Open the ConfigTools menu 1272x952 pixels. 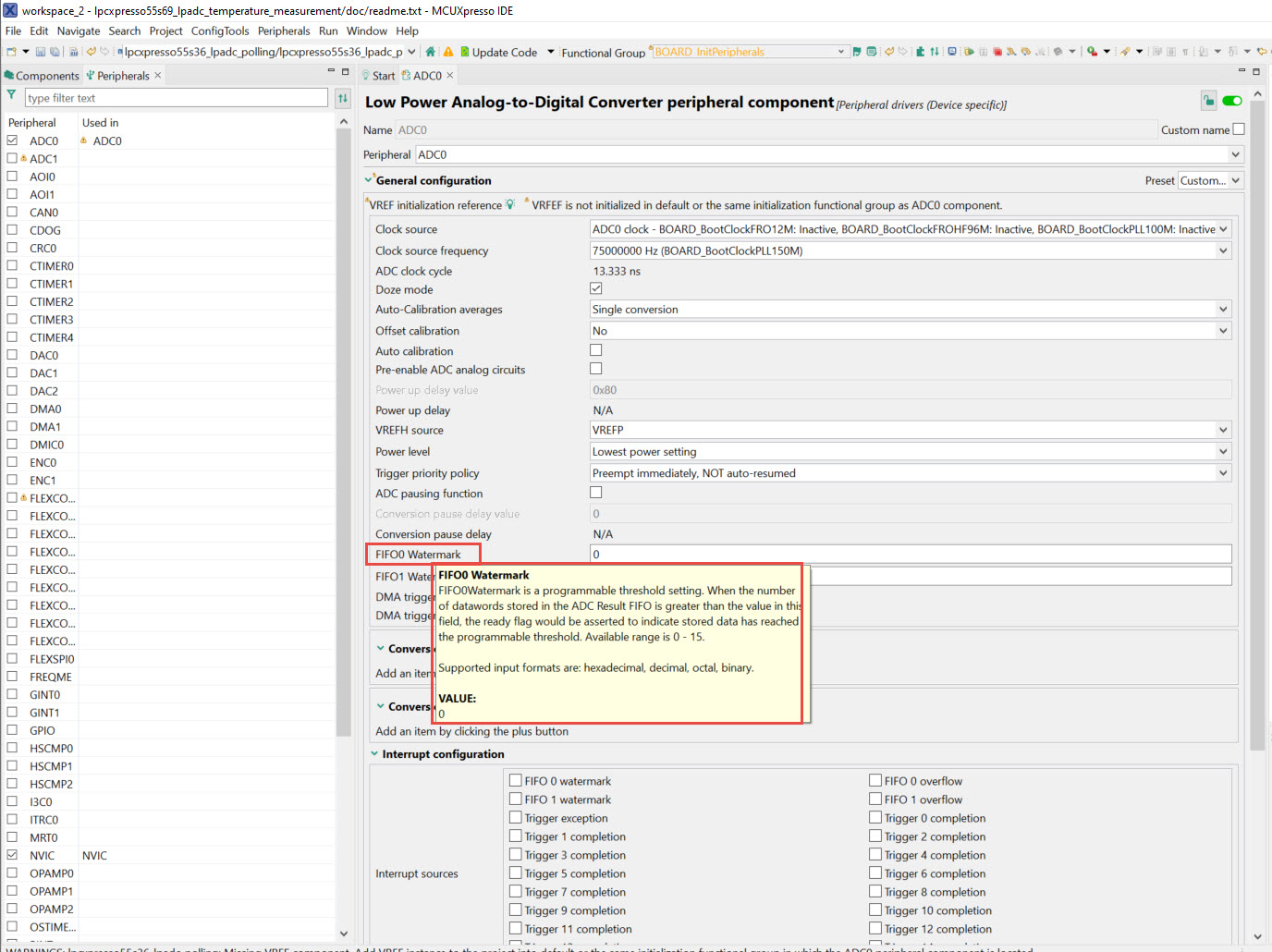click(x=220, y=31)
